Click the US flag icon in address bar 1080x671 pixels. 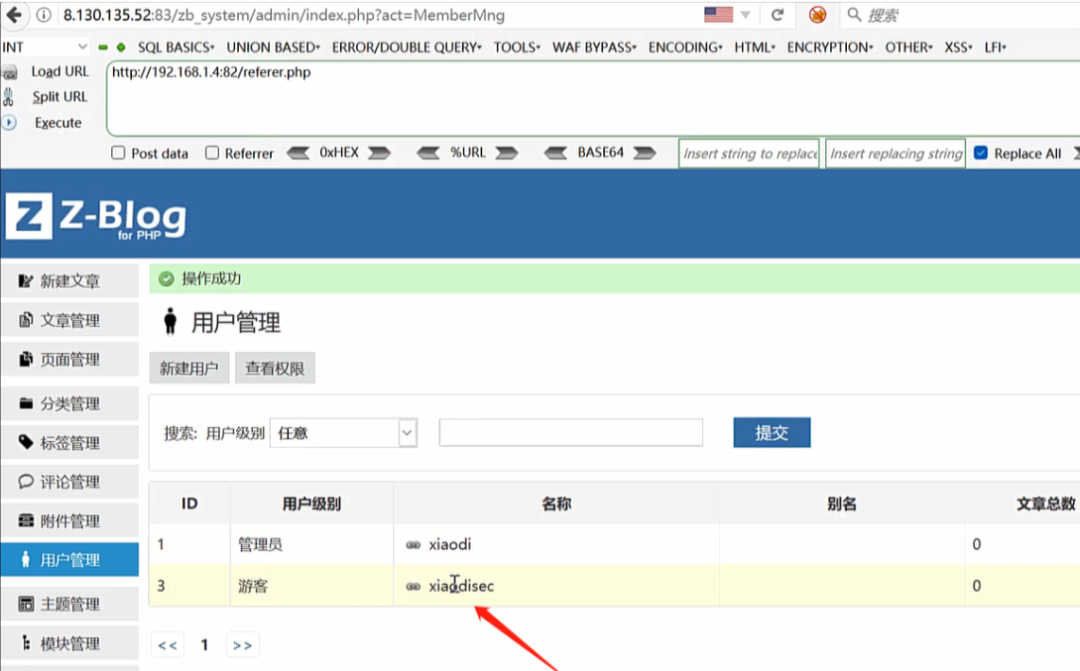[718, 14]
